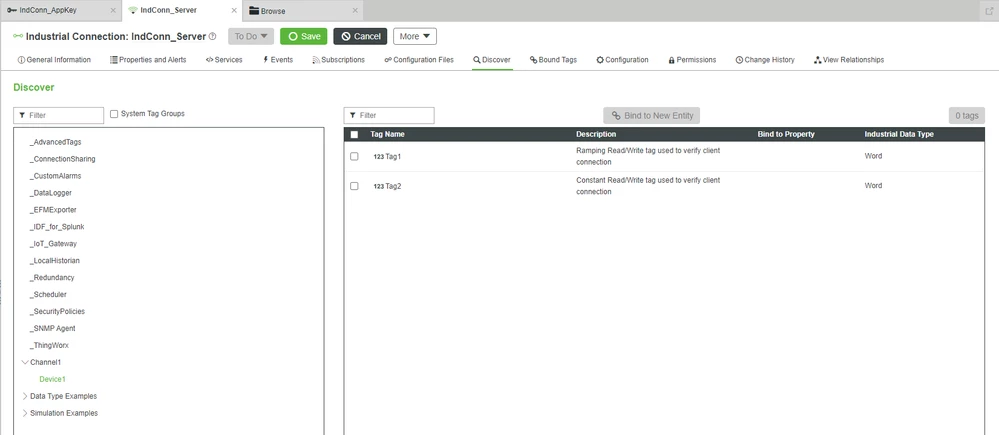The height and width of the screenshot is (435, 999).
Task: Expand the Simulation Examples node
Action: coord(25,413)
